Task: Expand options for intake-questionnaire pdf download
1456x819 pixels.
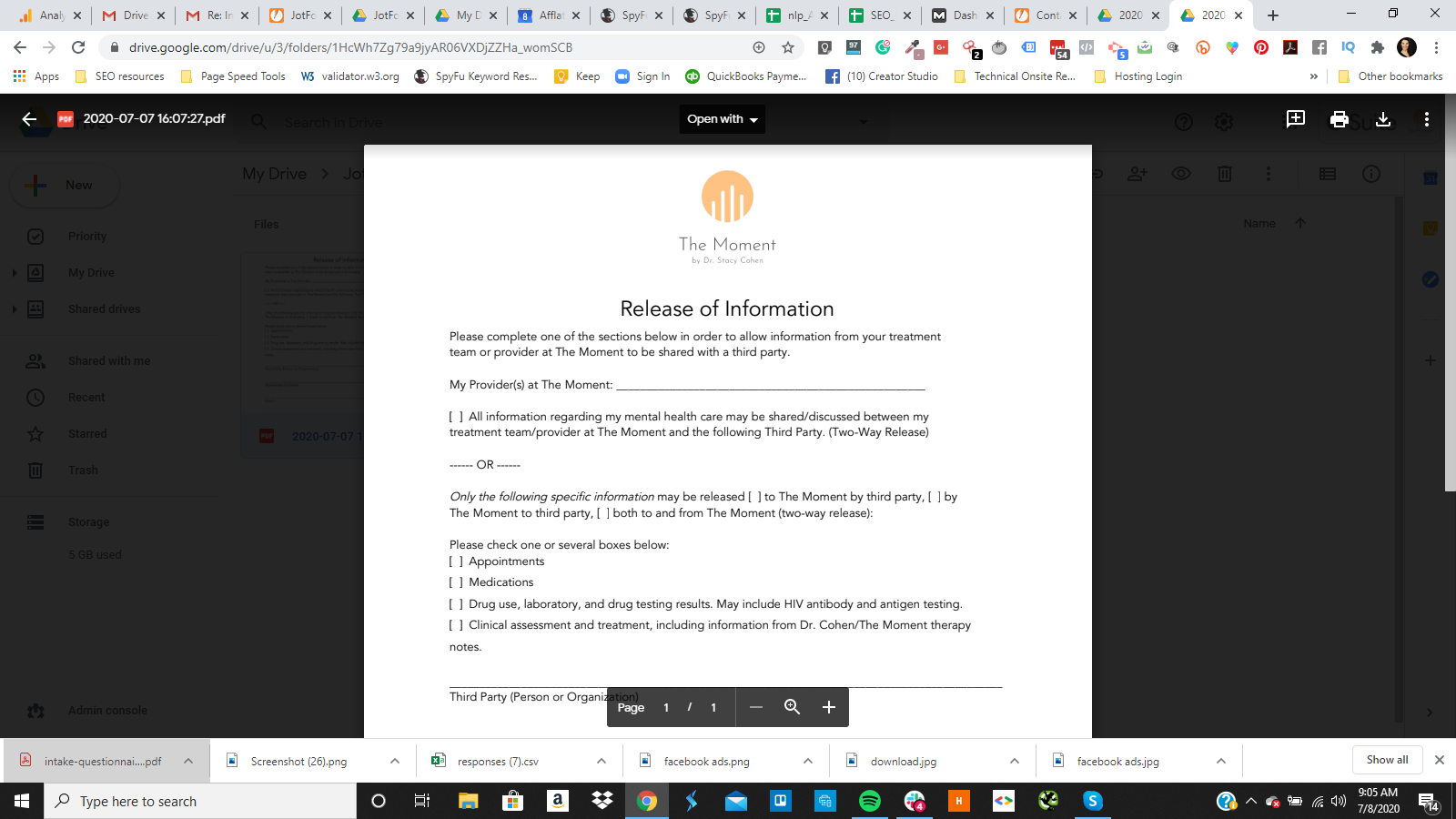Action: [188, 761]
